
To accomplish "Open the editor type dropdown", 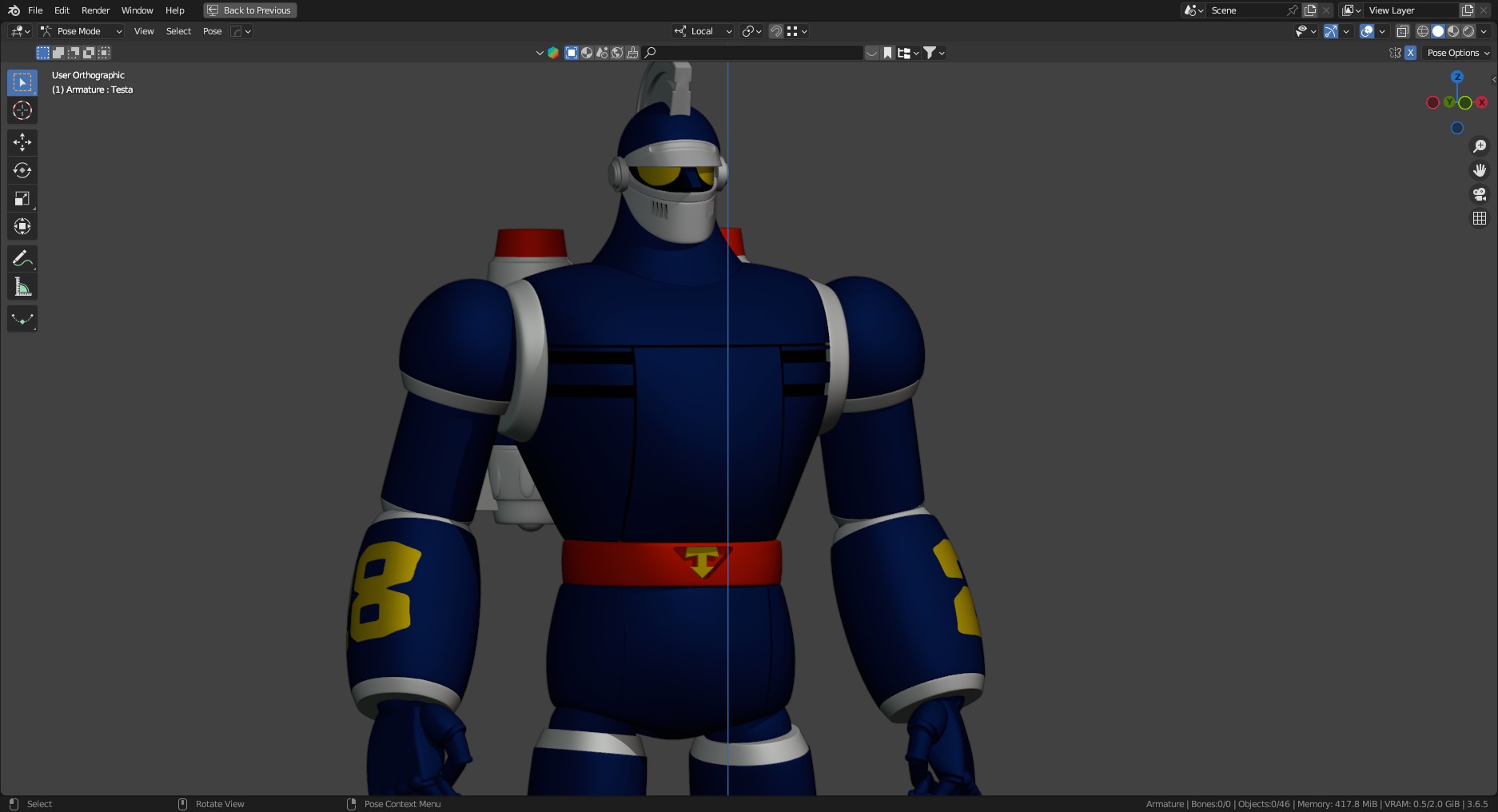I will 20,31.
